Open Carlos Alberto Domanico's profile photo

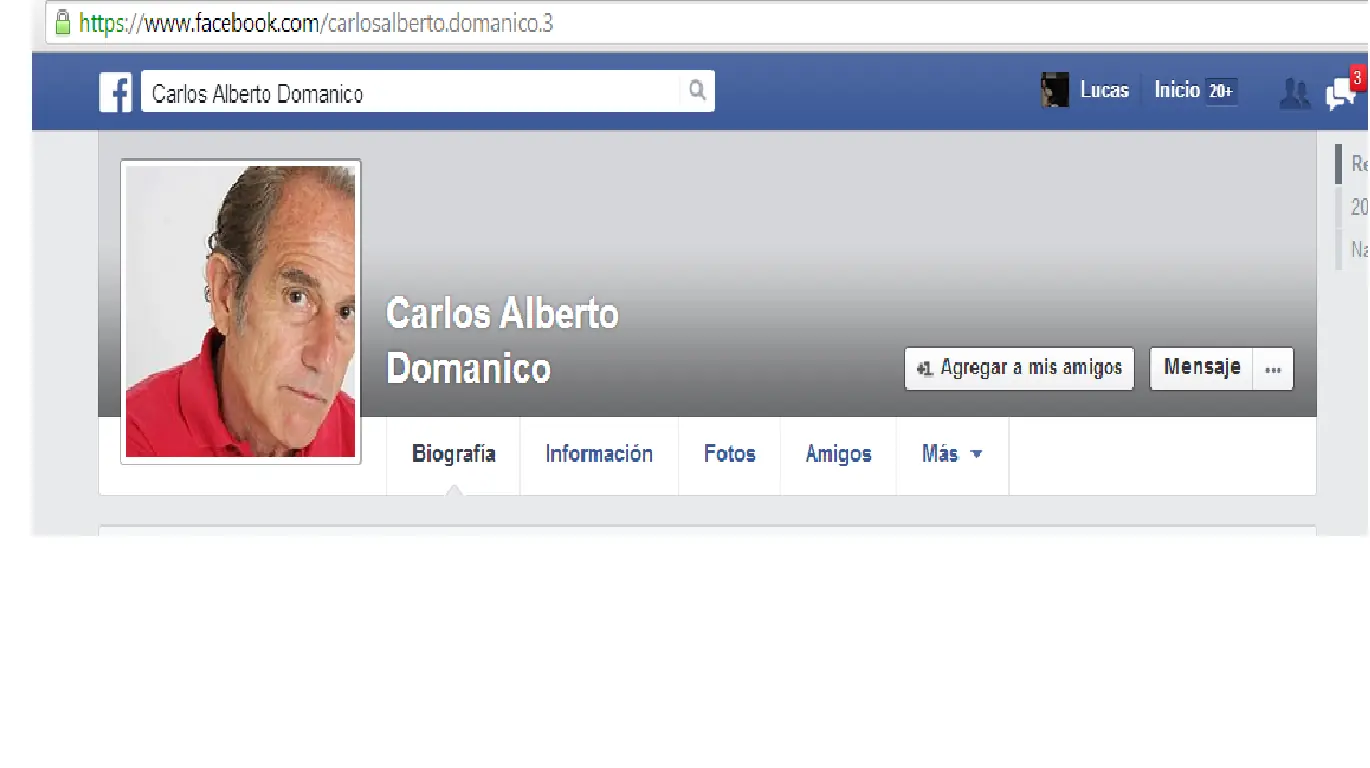click(241, 311)
